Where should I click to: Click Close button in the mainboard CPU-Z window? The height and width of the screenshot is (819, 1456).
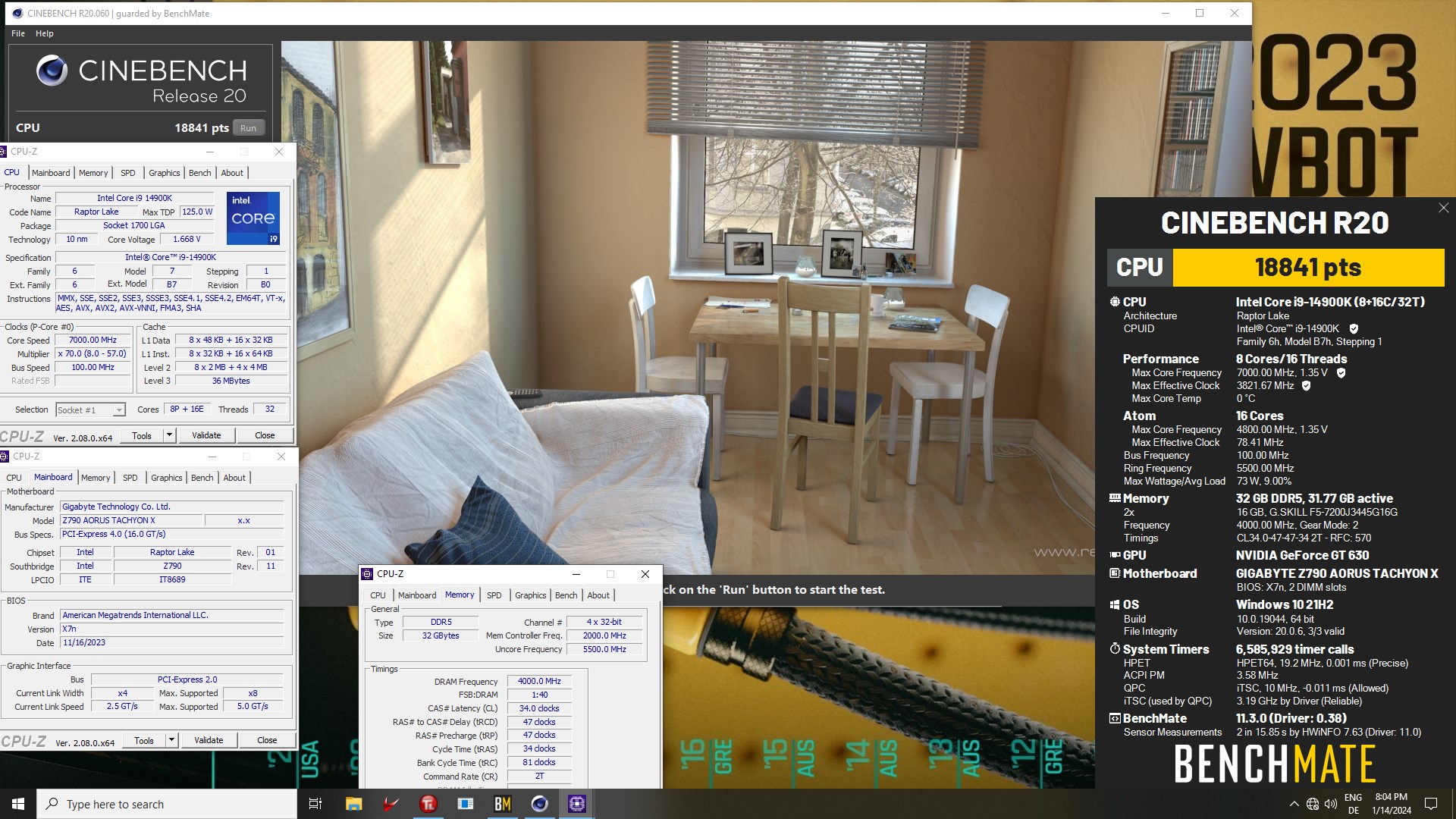tap(267, 740)
